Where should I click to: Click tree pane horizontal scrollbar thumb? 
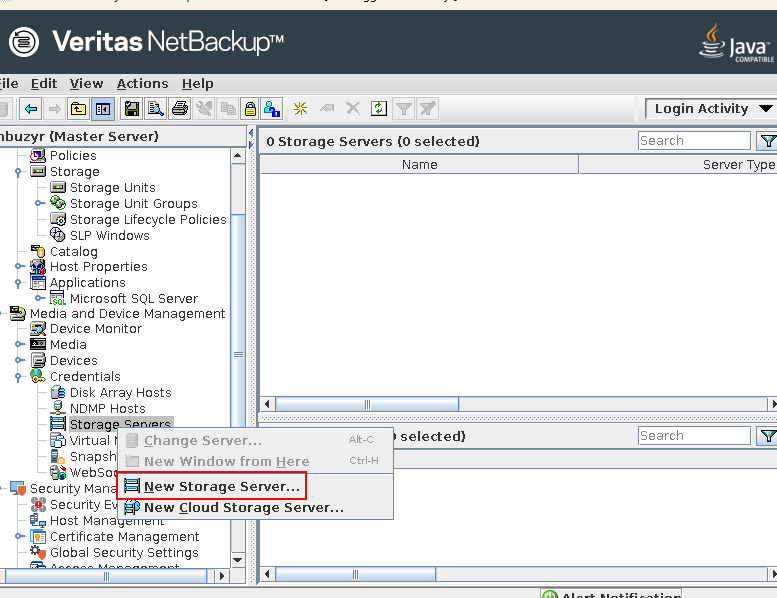pyautogui.click(x=106, y=576)
